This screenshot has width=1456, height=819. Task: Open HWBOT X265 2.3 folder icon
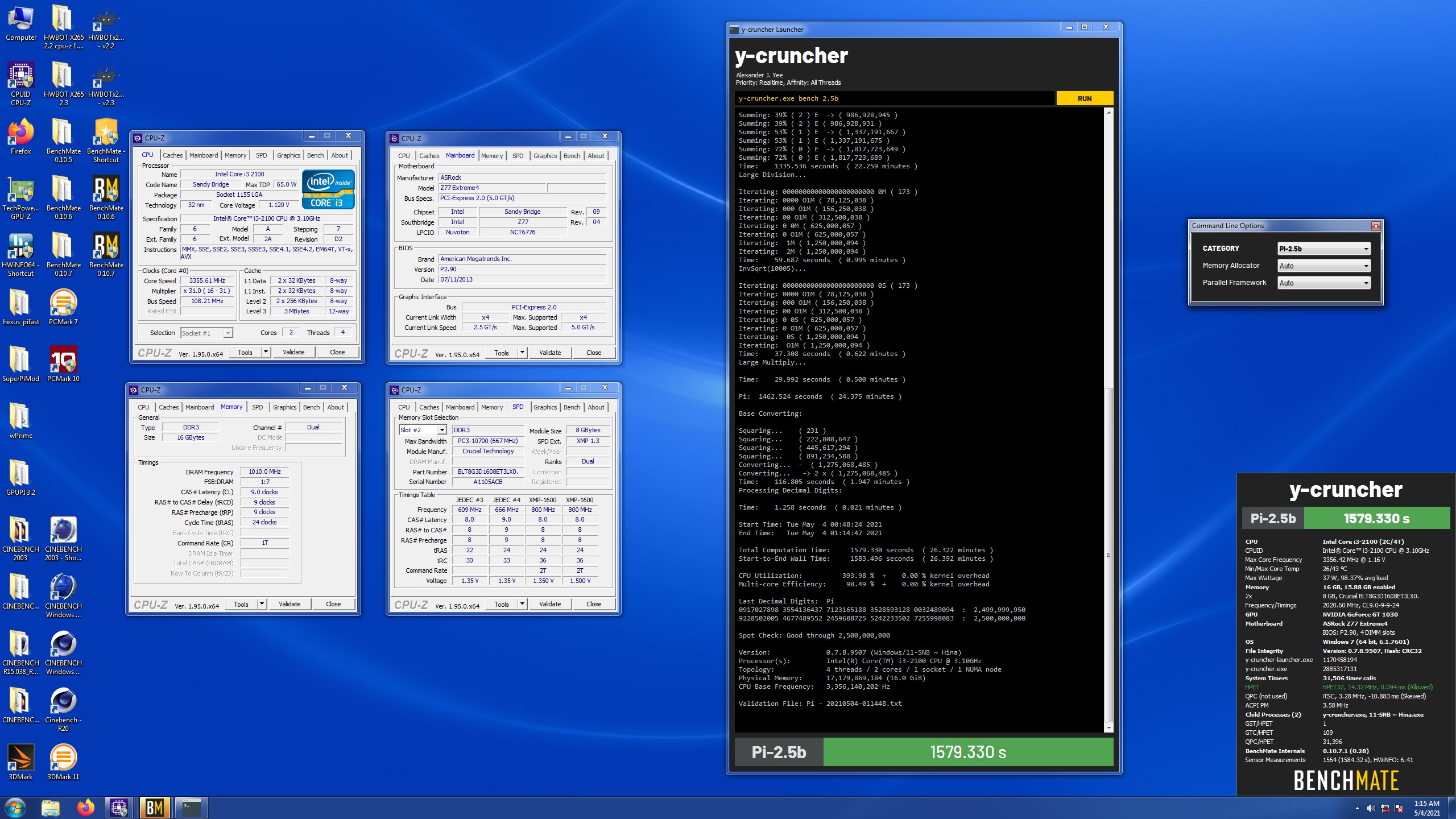coord(63,84)
